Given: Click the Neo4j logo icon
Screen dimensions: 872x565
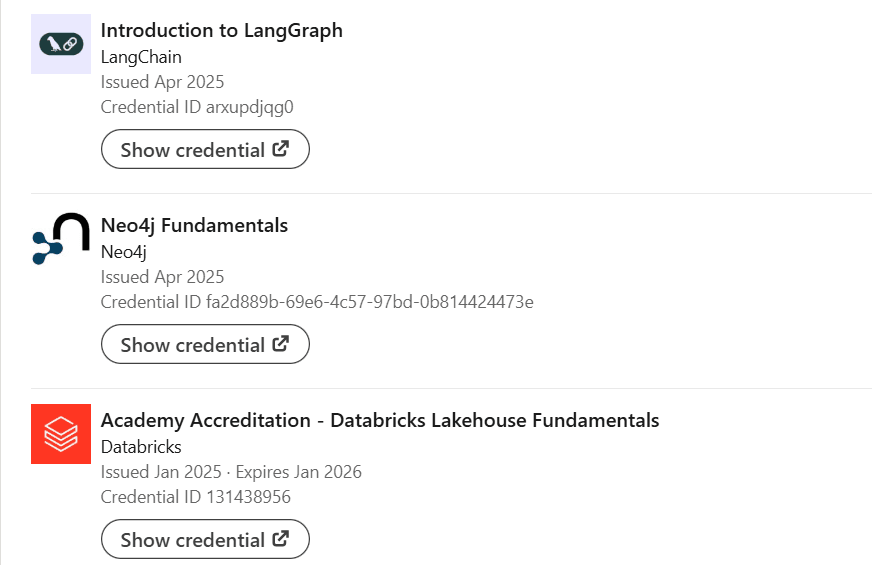Looking at the screenshot, I should (x=61, y=239).
